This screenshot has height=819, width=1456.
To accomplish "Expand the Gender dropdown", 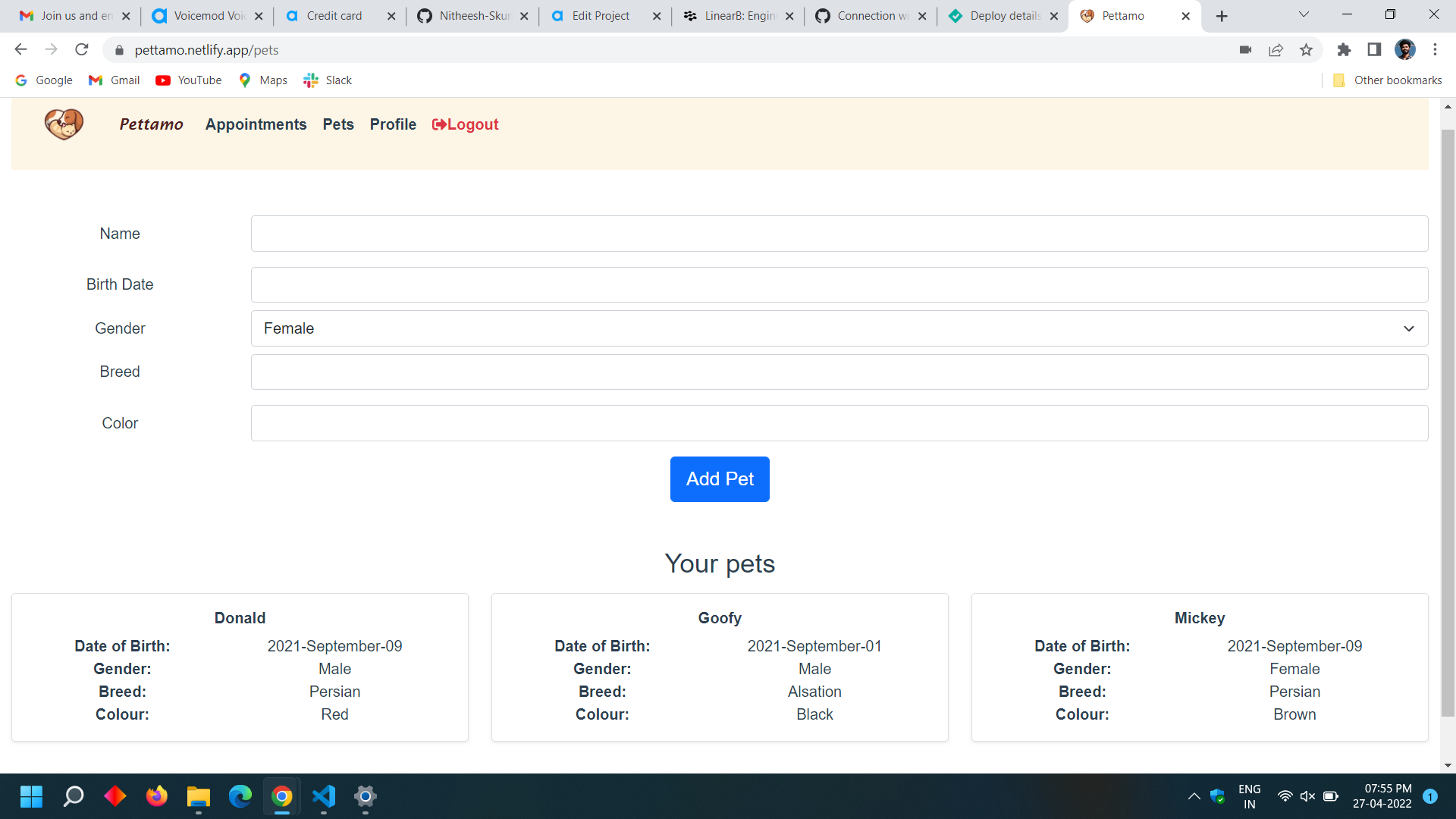I will coord(839,328).
